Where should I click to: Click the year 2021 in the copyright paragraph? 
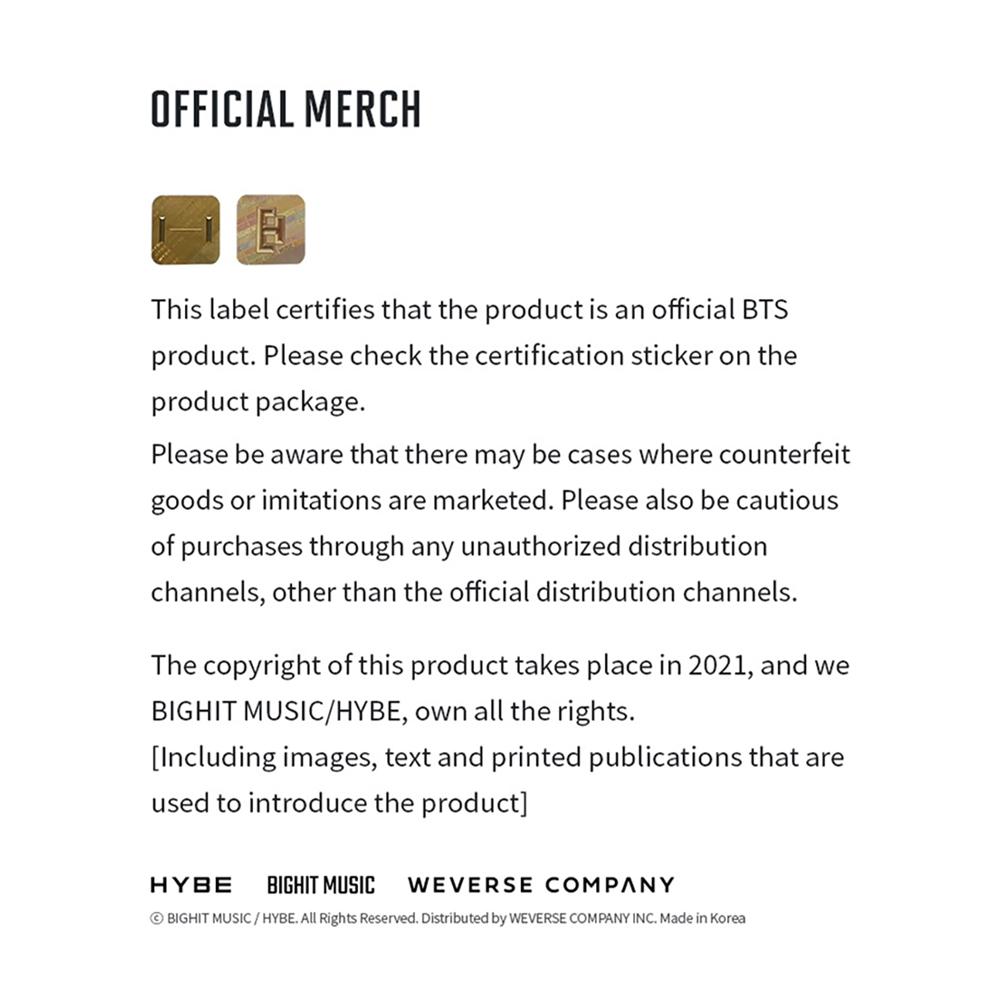coord(718,665)
